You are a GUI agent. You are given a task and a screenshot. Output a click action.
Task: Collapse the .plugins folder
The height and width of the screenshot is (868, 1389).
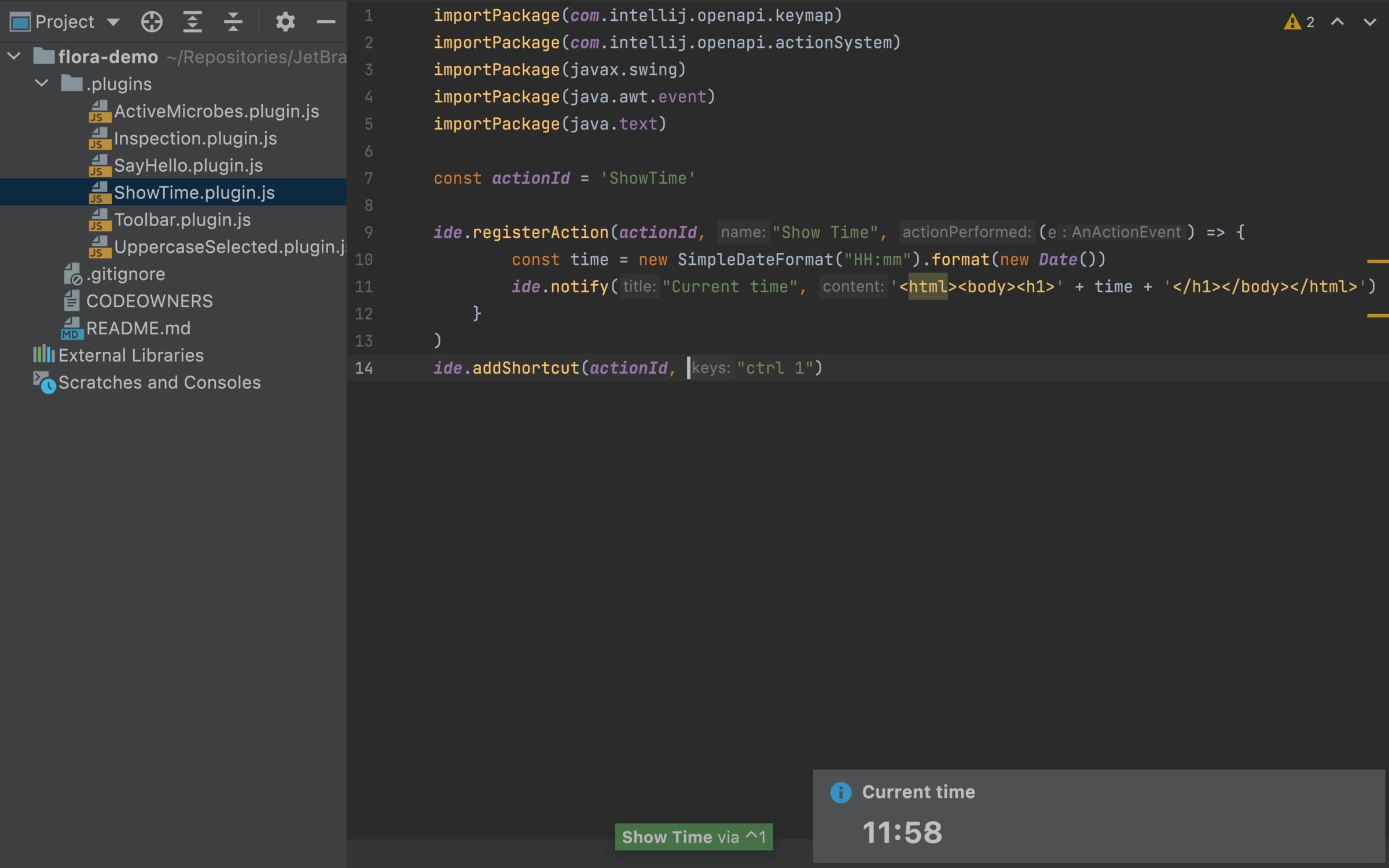pyautogui.click(x=42, y=83)
